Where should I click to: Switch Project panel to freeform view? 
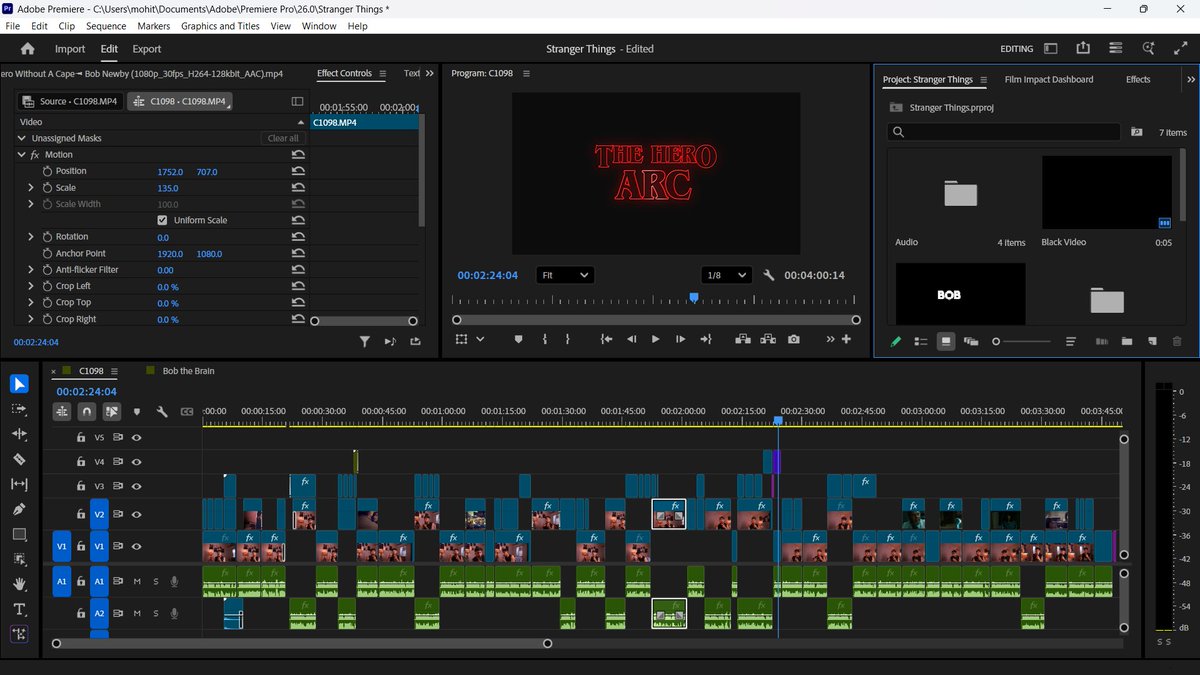pos(971,341)
